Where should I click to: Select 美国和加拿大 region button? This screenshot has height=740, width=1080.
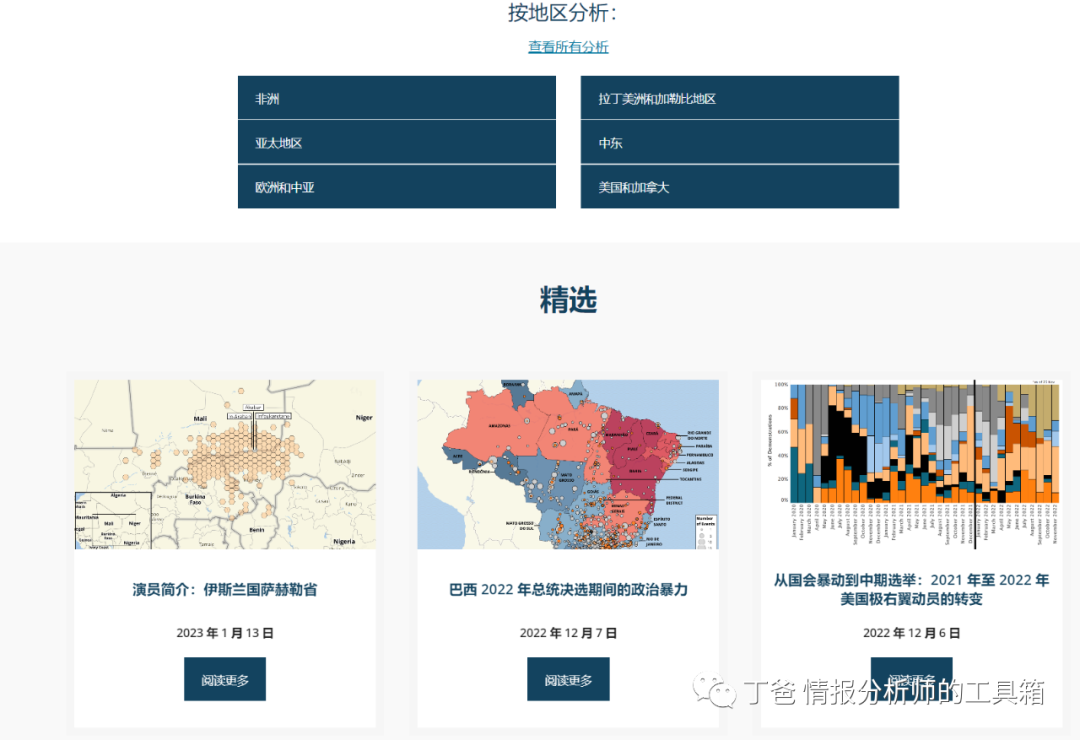[740, 187]
